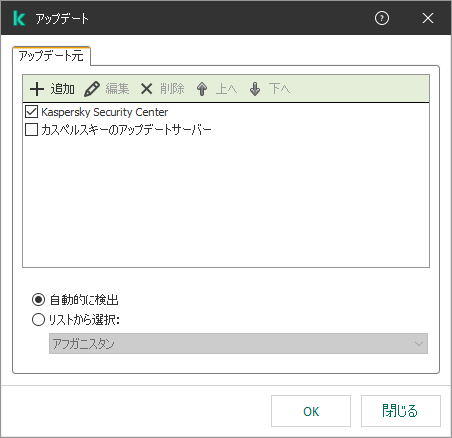Click the 閉じる button
Image resolution: width=452 pixels, height=438 pixels.
401,411
